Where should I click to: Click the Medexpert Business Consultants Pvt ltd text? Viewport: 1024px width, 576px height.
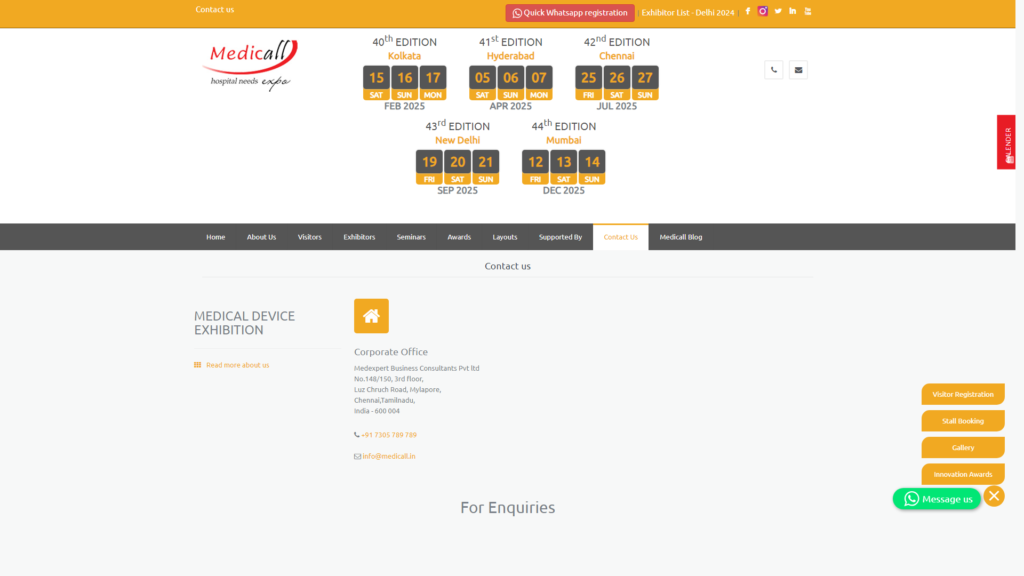pos(417,368)
